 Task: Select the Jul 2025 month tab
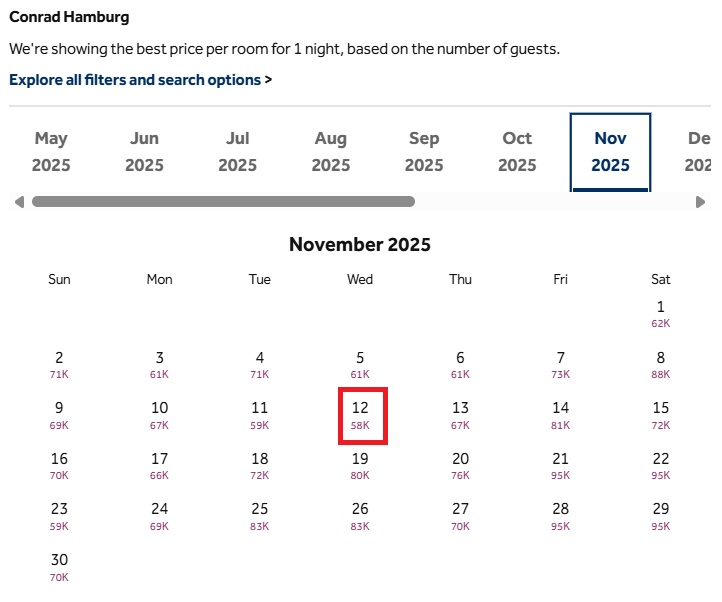pos(238,151)
